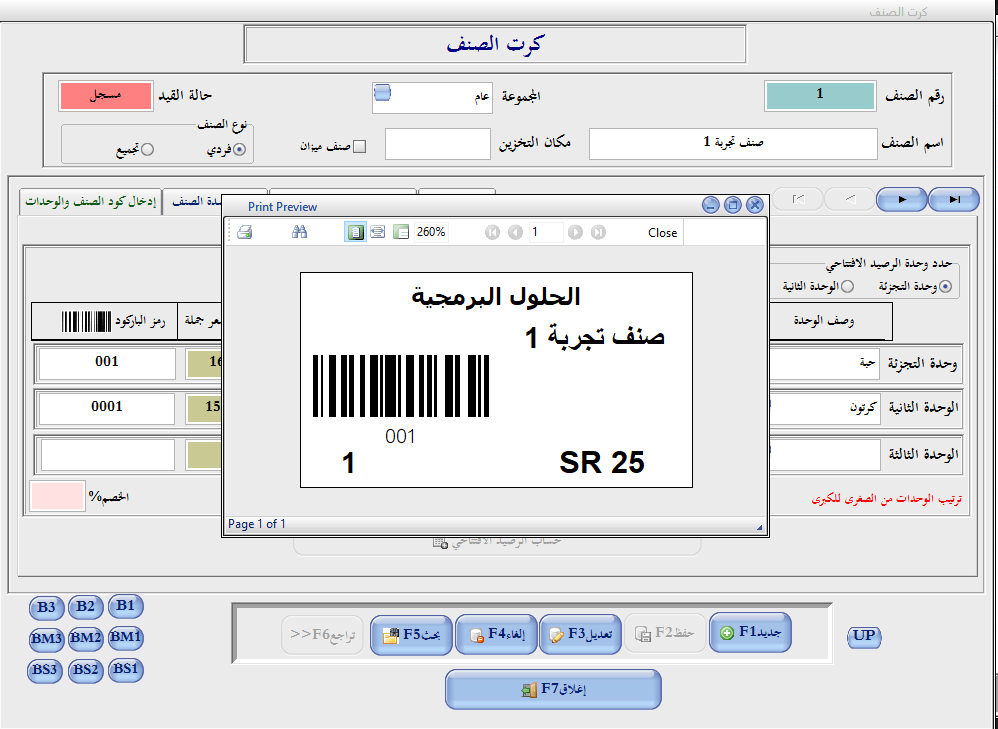Go to the next page in Print Preview
The image size is (998, 729).
575,232
